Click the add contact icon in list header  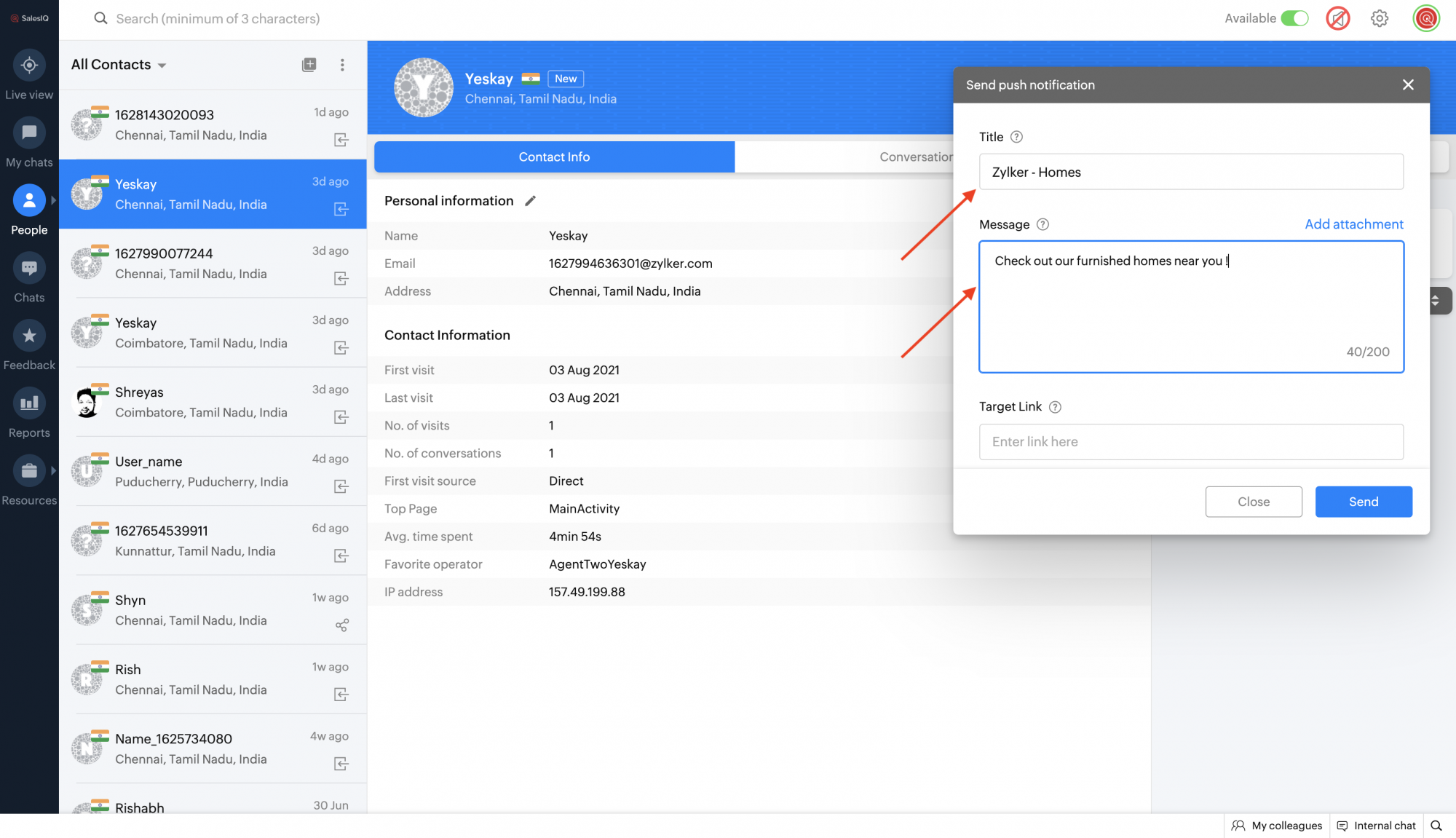(309, 65)
